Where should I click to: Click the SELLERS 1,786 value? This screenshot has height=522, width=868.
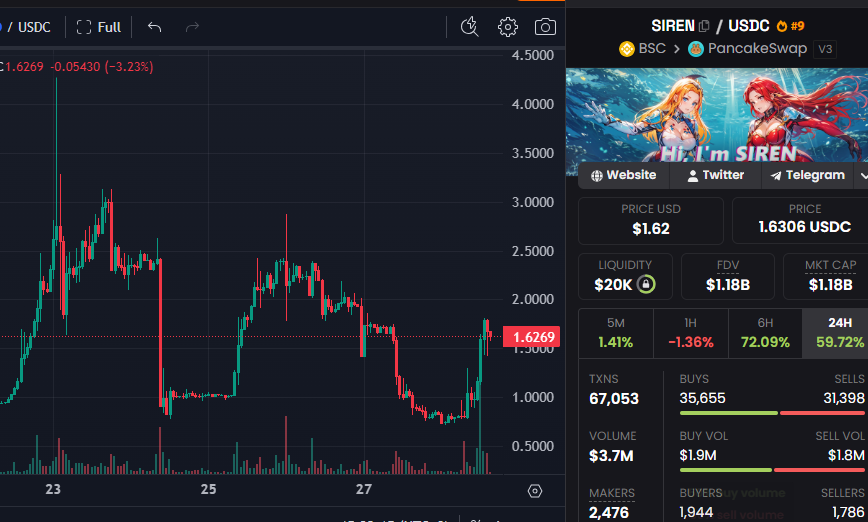pos(848,512)
